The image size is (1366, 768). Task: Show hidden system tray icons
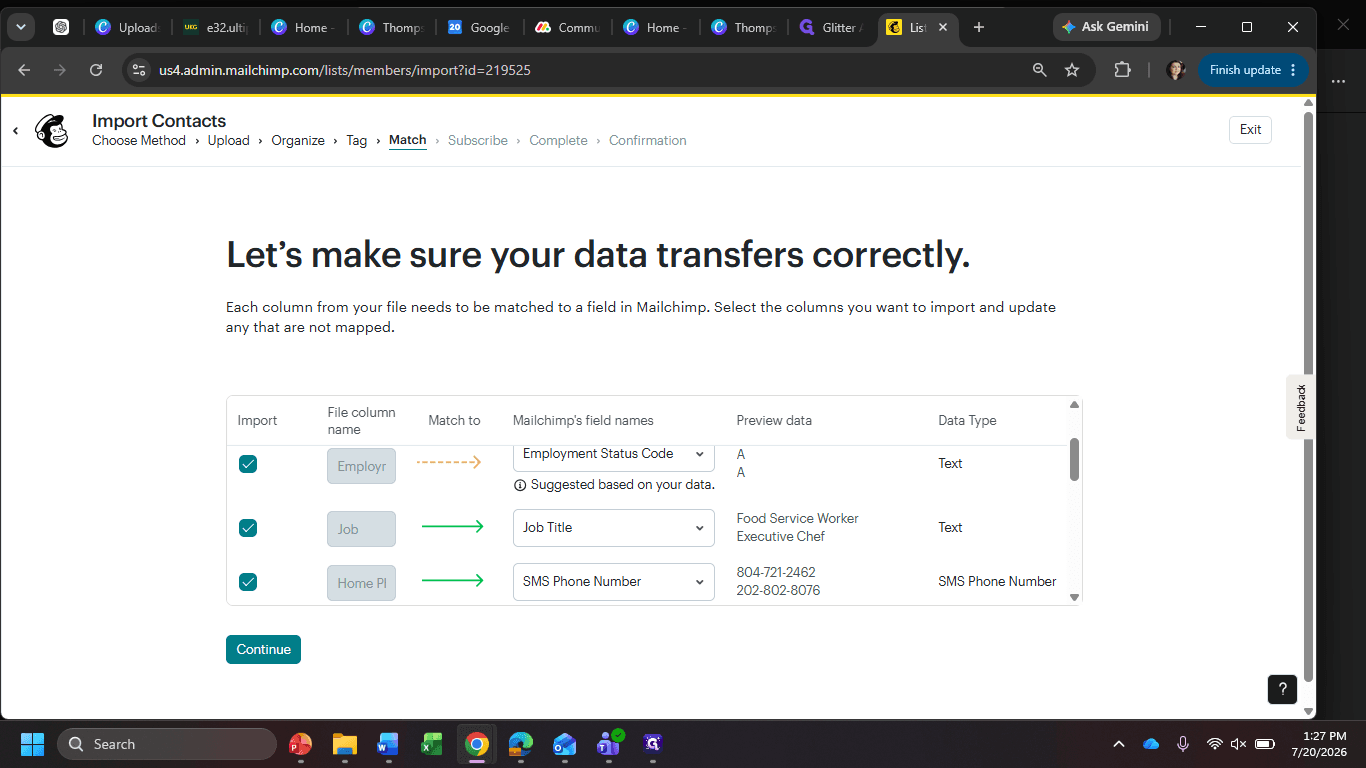click(x=1119, y=744)
